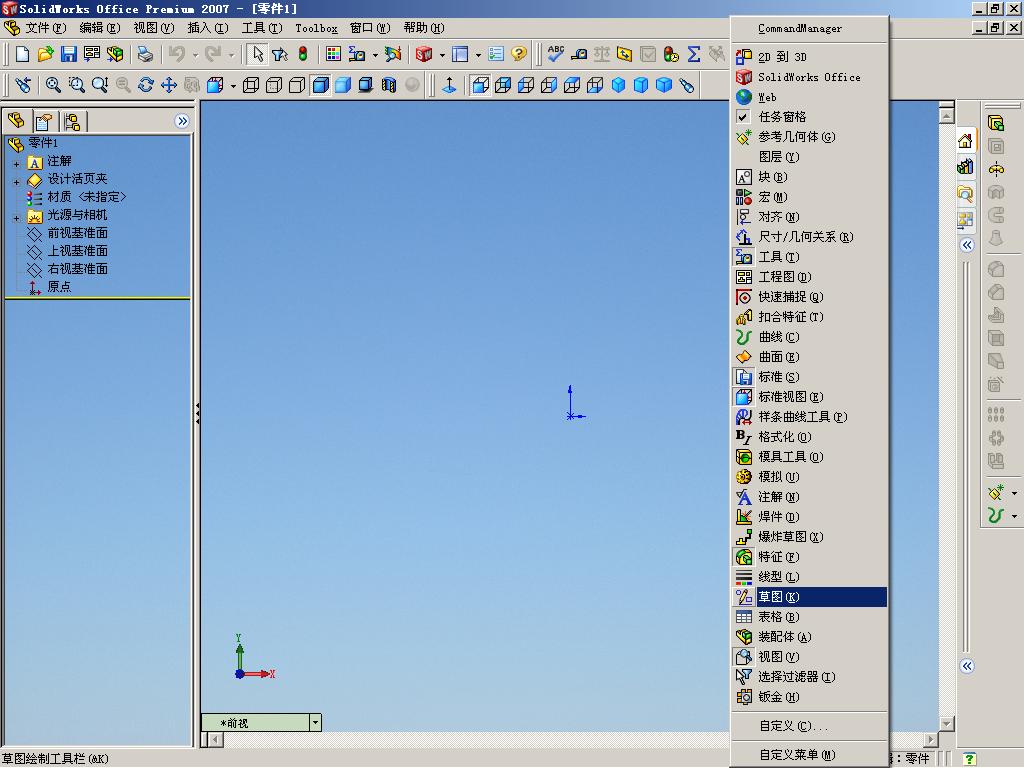Open the PropertyManager tab
Image resolution: width=1024 pixels, height=768 pixels.
tap(44, 121)
